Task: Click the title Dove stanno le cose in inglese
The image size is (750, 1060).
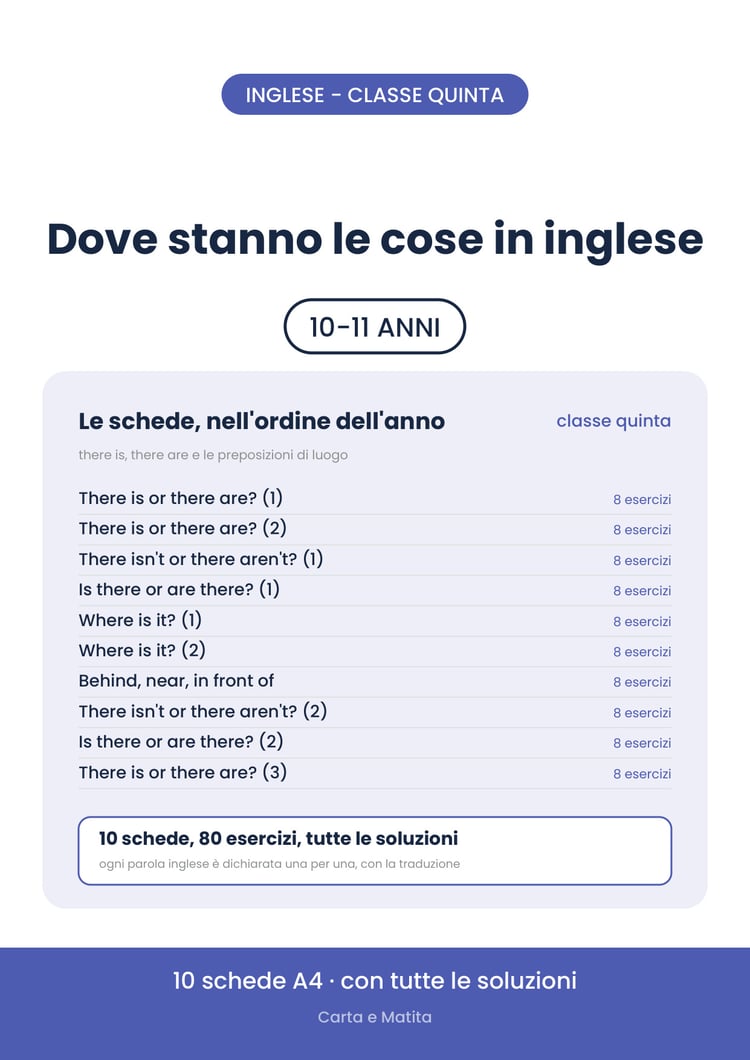Action: [375, 239]
